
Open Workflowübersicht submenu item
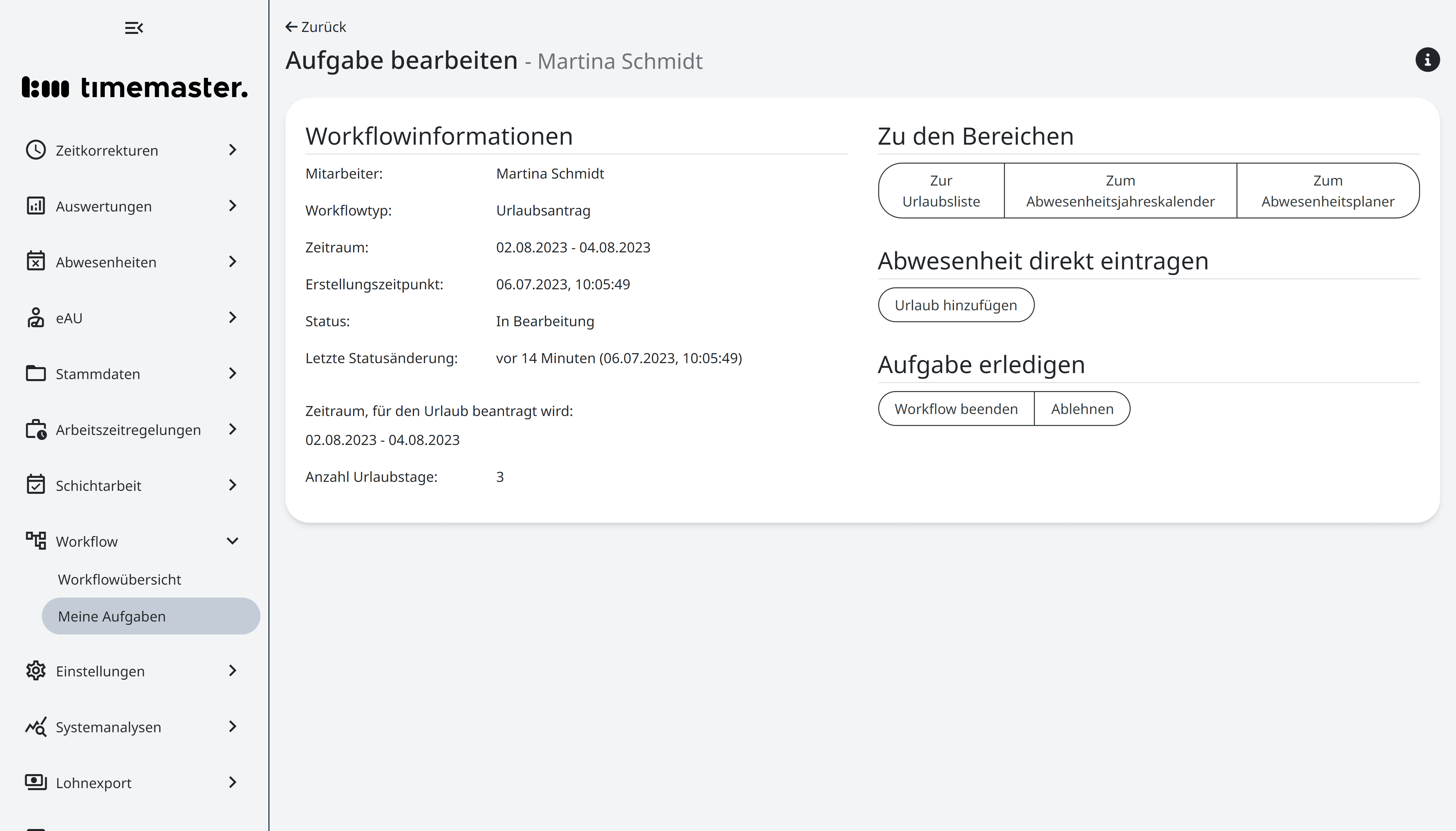119,579
